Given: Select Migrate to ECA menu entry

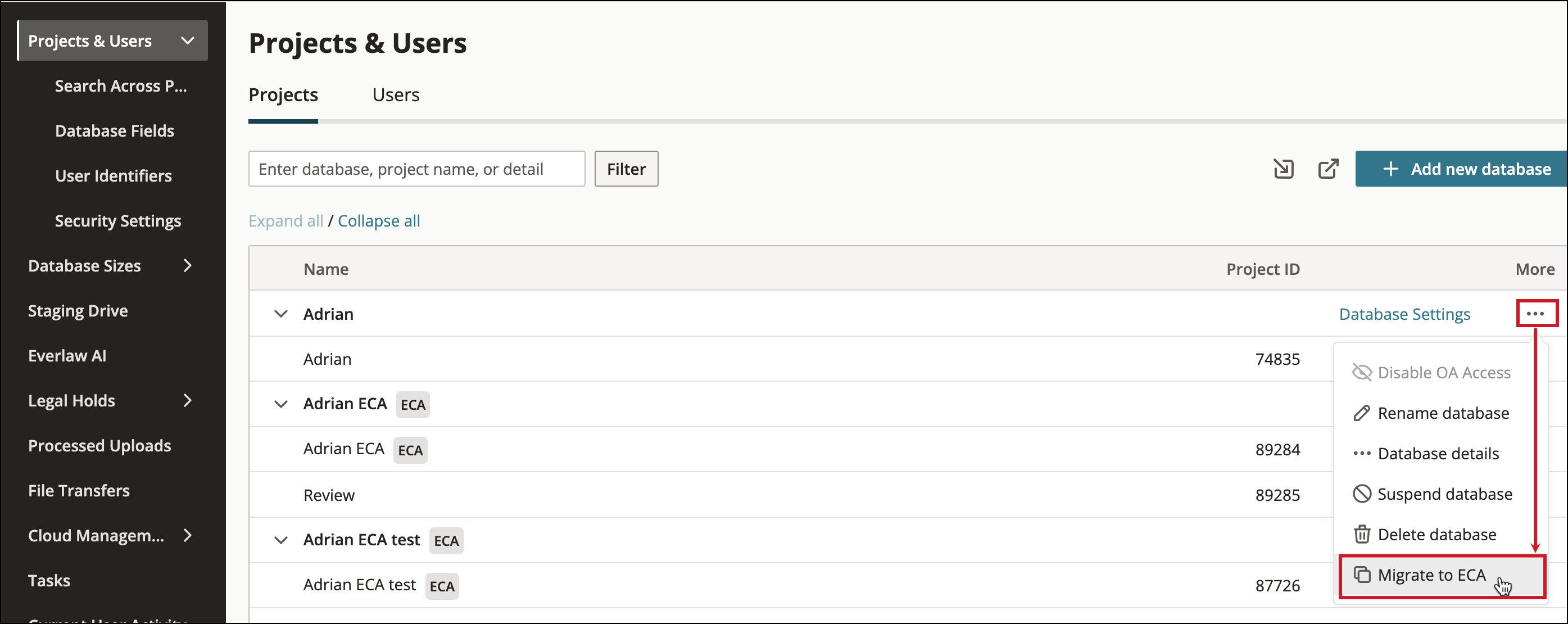Looking at the screenshot, I should (1432, 575).
